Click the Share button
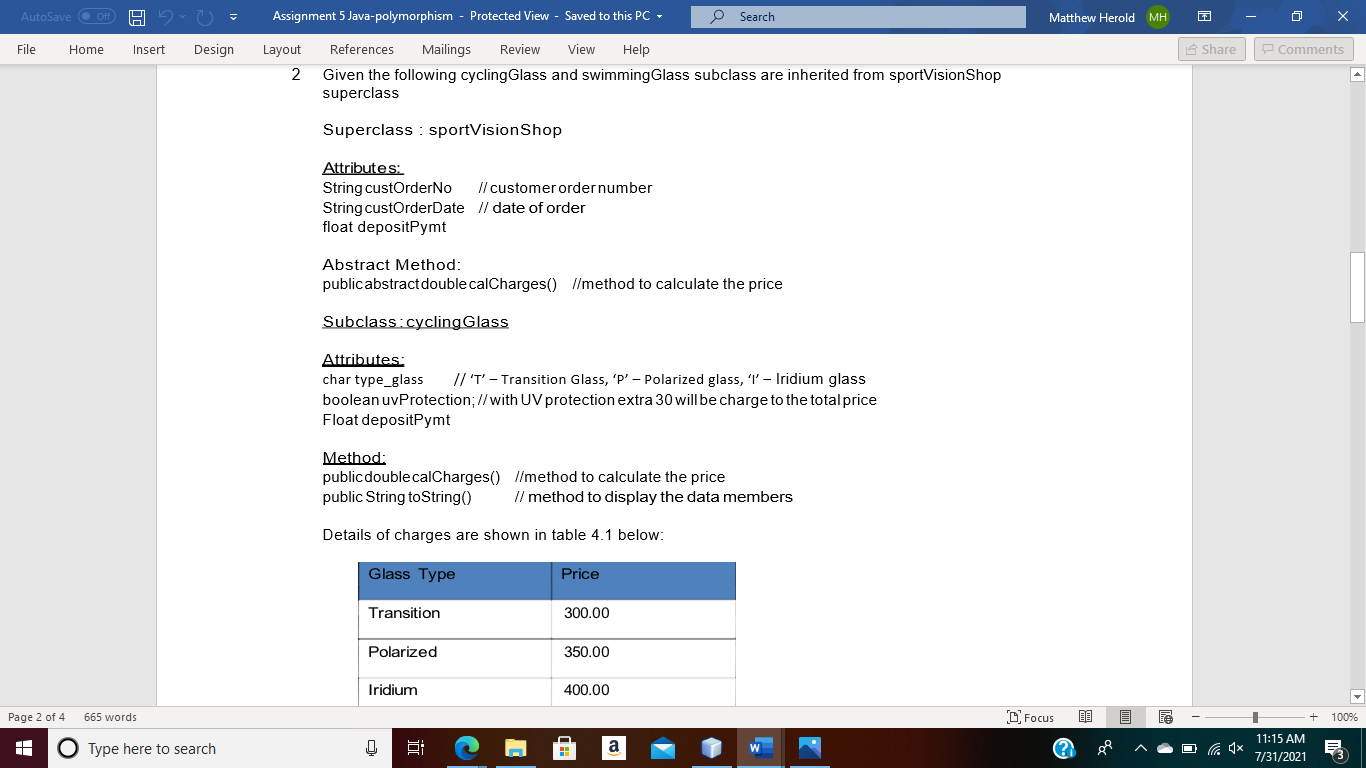Image resolution: width=1366 pixels, height=768 pixels. (1211, 48)
